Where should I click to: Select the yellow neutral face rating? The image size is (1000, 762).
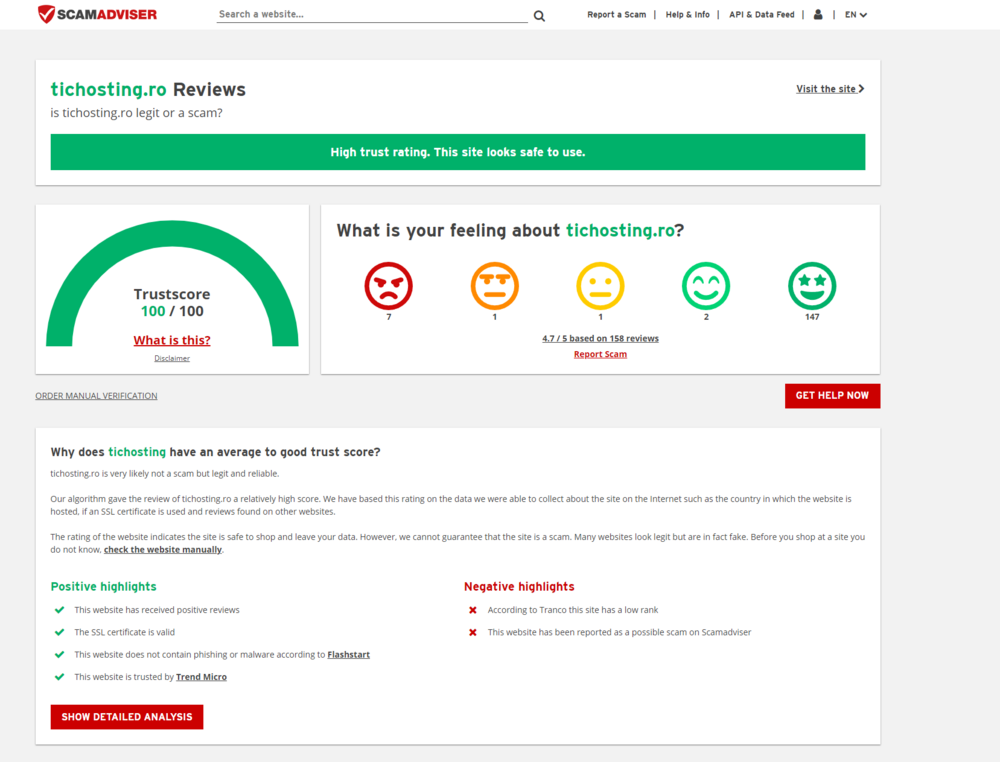click(x=600, y=286)
